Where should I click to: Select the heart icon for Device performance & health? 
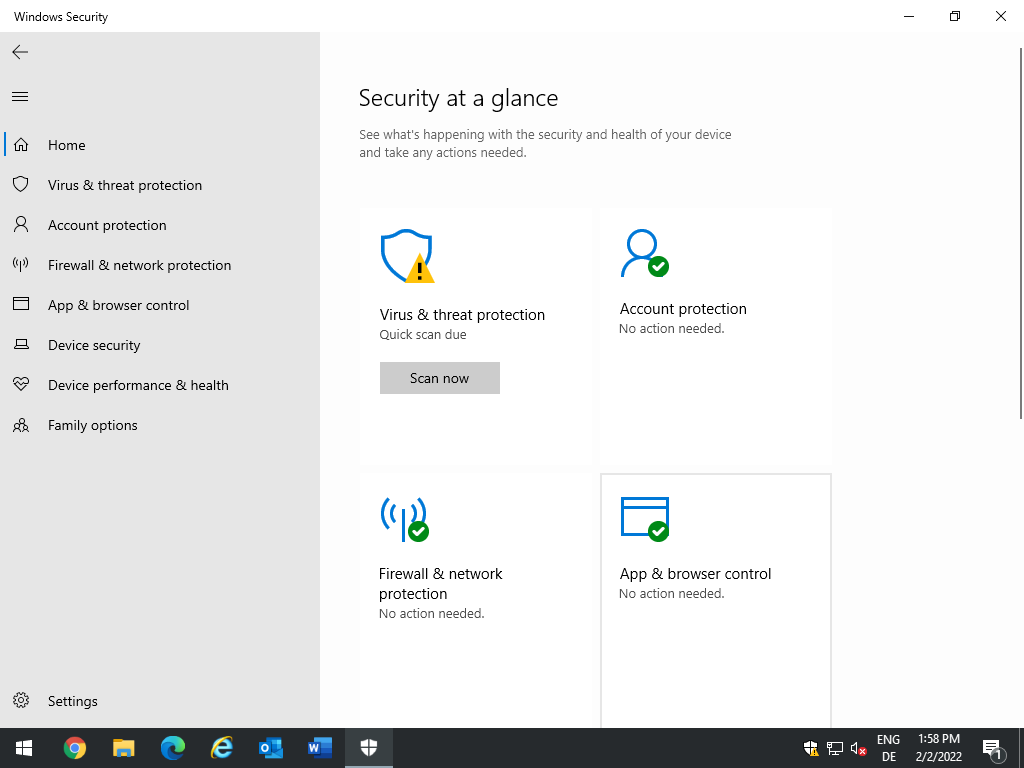(21, 385)
